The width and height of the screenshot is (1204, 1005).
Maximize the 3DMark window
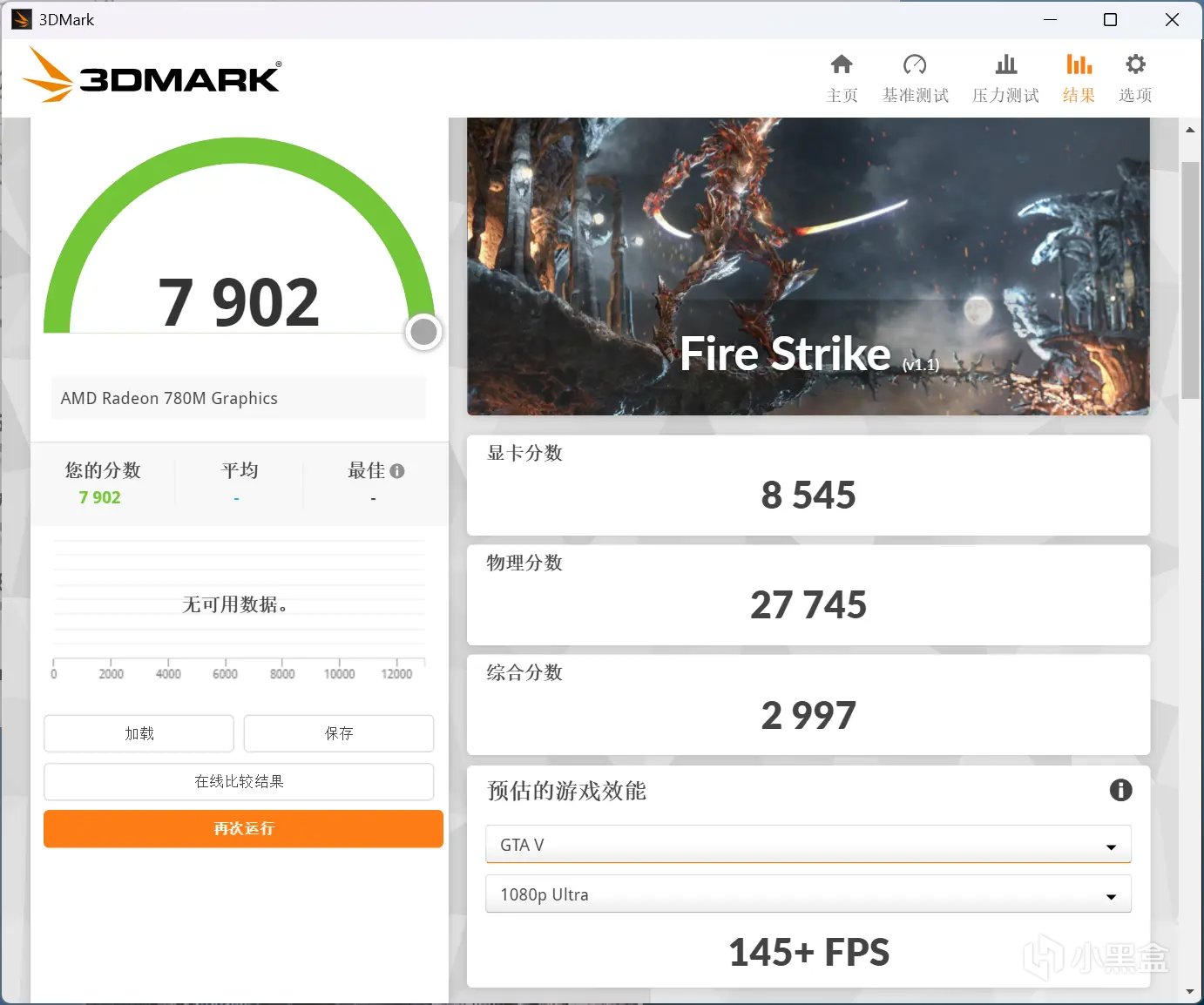1110,19
